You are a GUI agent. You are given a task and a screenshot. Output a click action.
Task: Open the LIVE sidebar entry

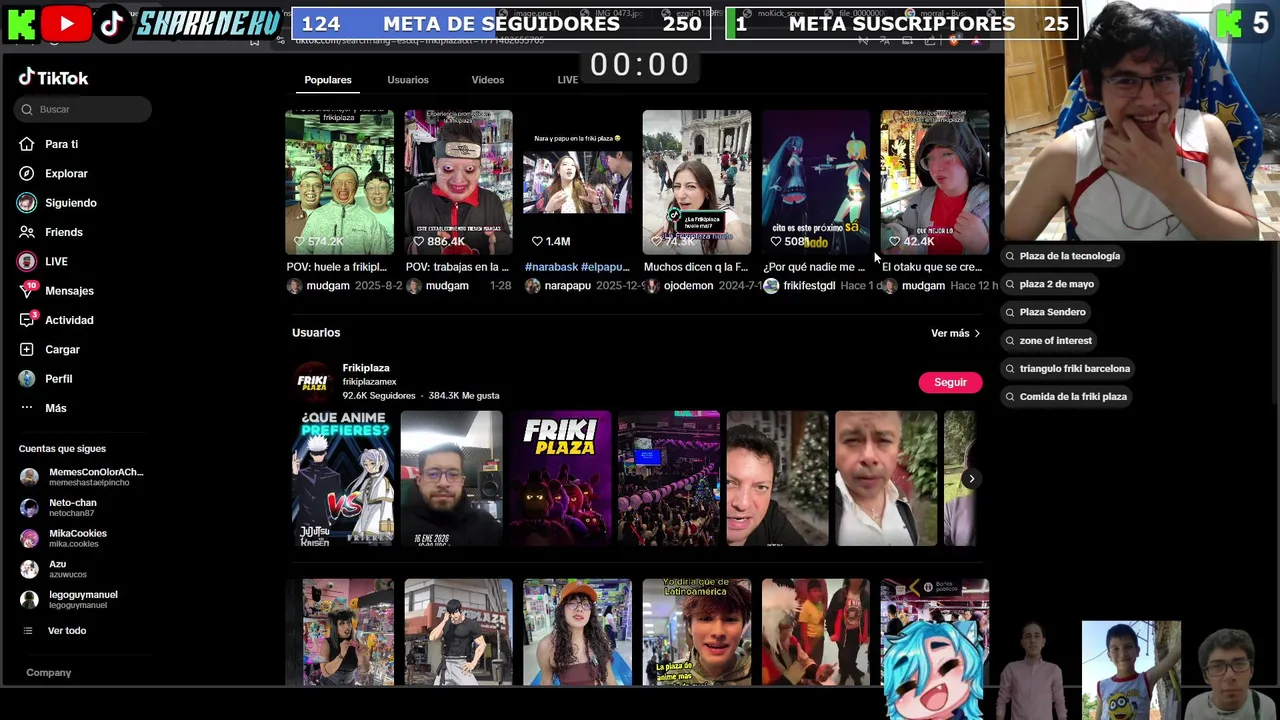tap(56, 261)
